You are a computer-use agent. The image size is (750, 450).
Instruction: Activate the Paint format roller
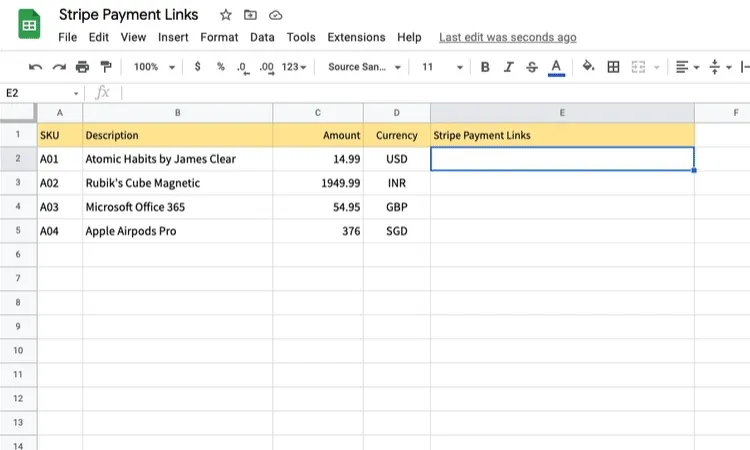pos(106,67)
